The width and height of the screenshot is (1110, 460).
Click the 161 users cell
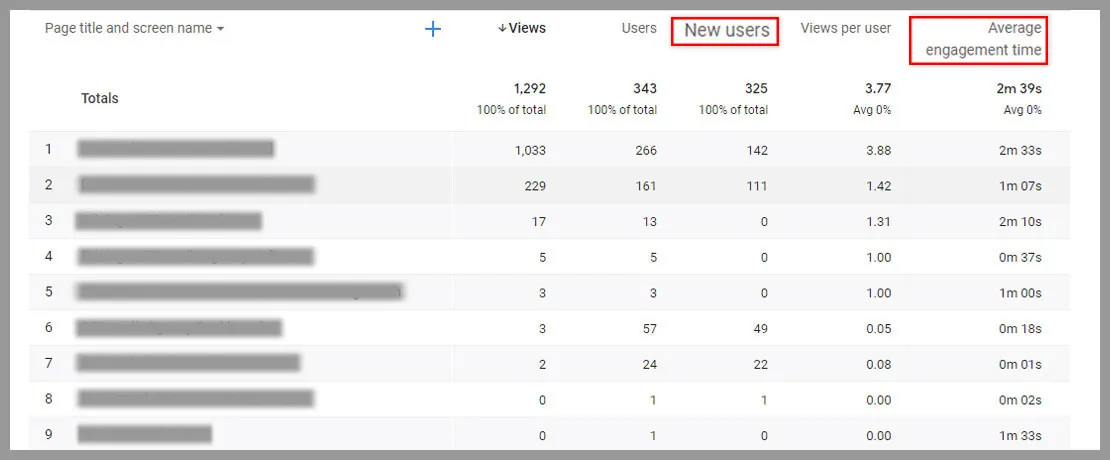646,185
